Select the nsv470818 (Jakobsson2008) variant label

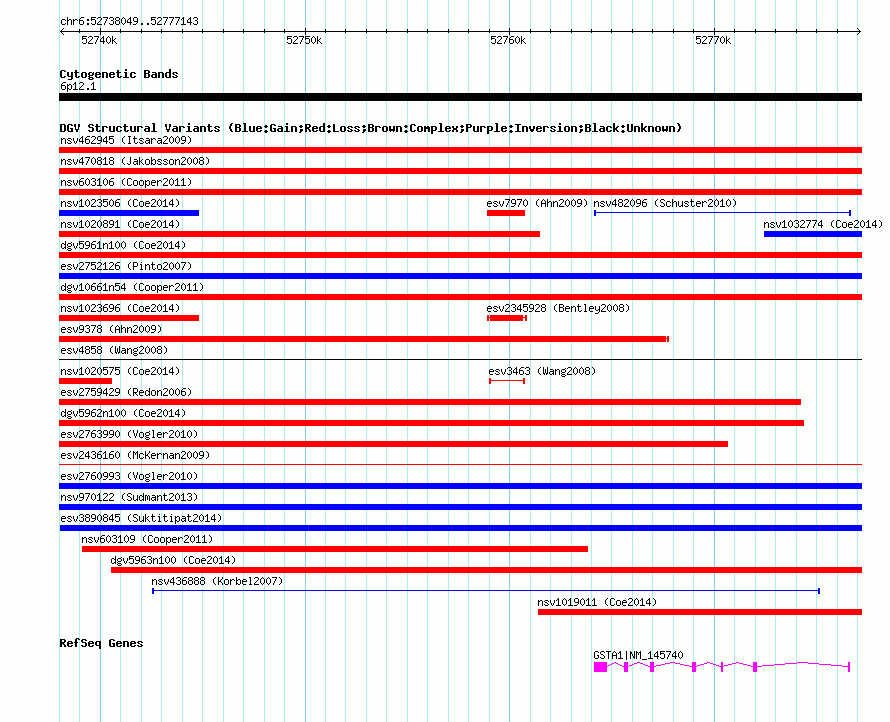click(135, 161)
